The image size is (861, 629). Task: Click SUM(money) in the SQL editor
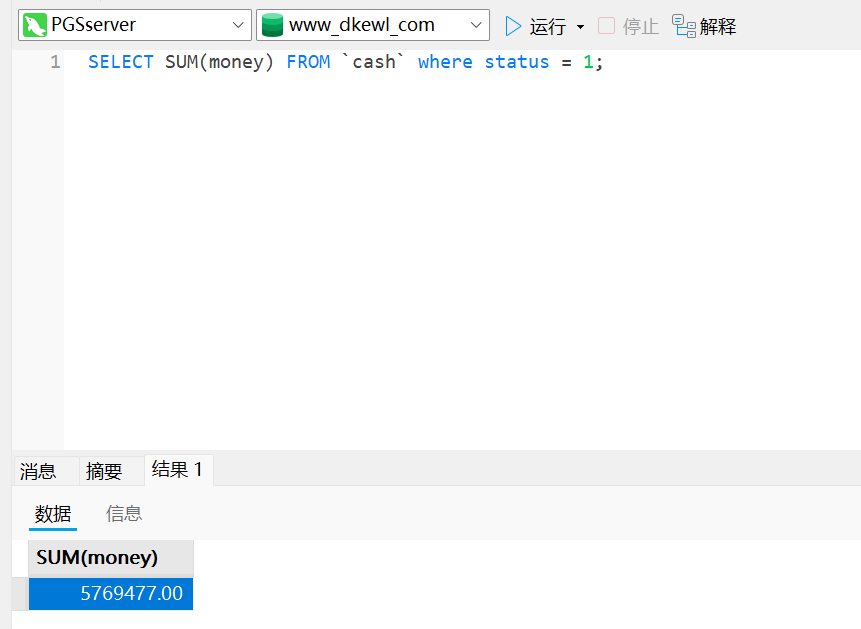point(219,63)
